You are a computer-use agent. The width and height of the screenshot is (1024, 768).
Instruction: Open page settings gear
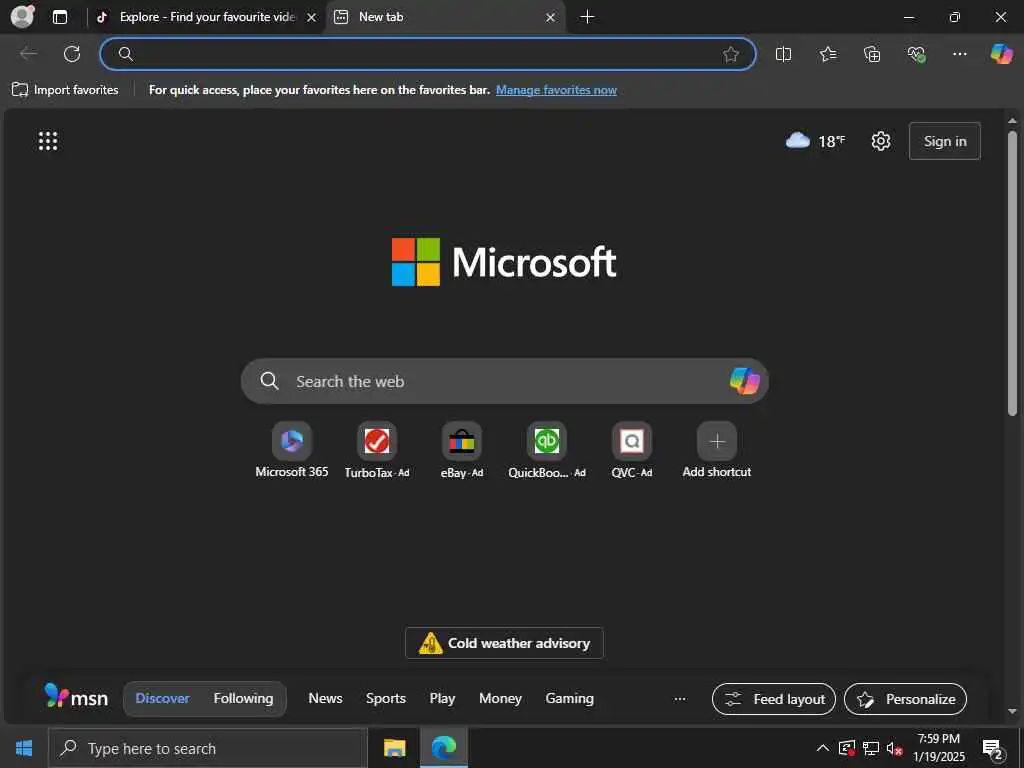(x=881, y=141)
